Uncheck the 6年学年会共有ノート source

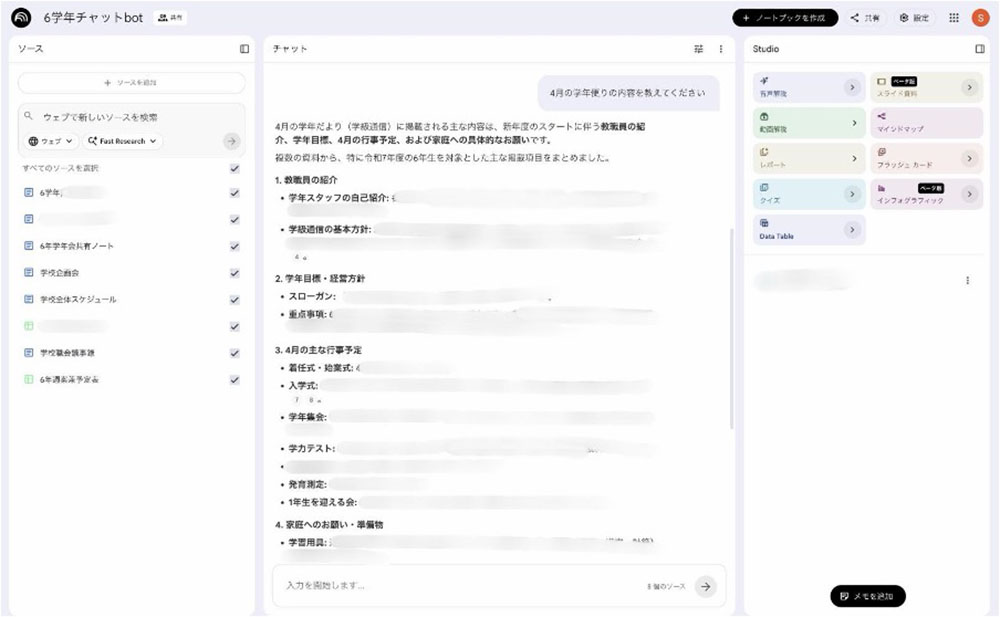tap(233, 245)
